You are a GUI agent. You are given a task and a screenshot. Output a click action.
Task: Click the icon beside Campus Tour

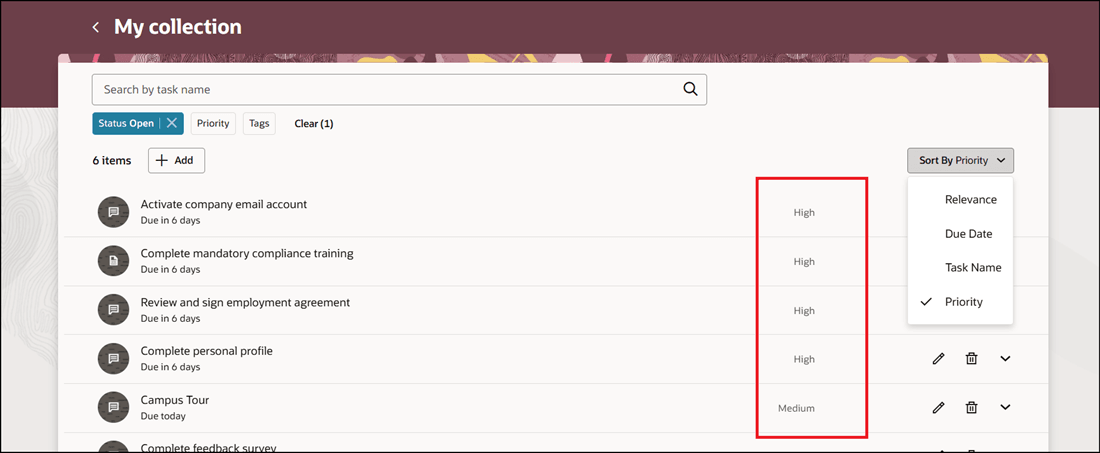113,407
